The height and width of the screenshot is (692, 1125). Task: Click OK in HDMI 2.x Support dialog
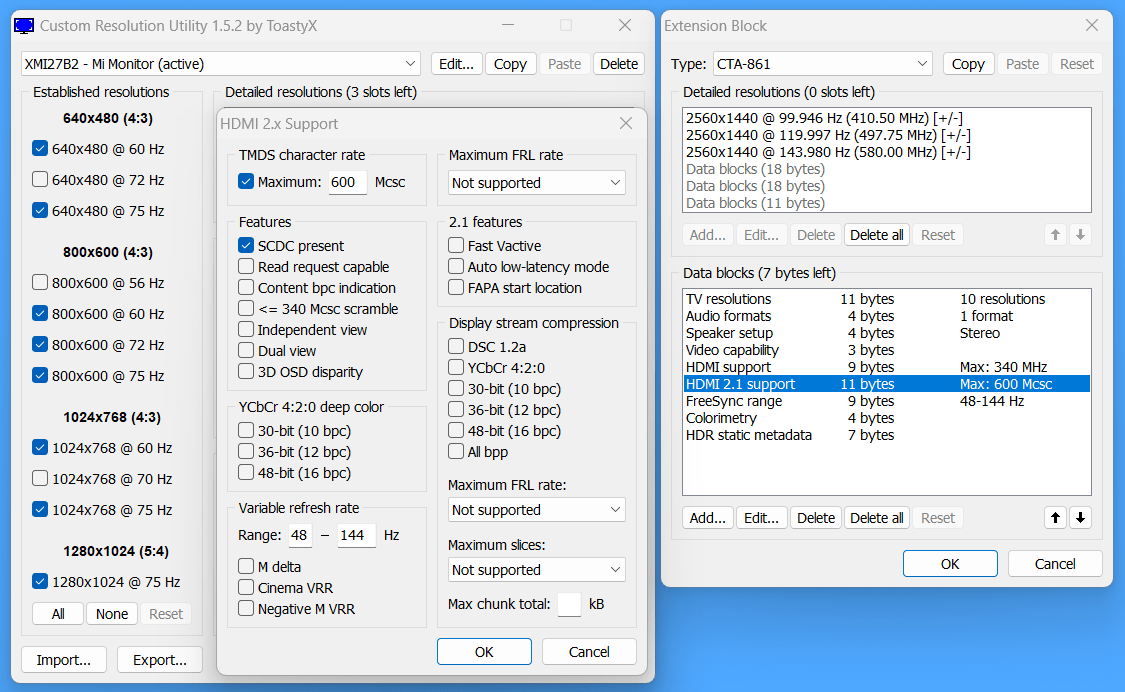(484, 652)
